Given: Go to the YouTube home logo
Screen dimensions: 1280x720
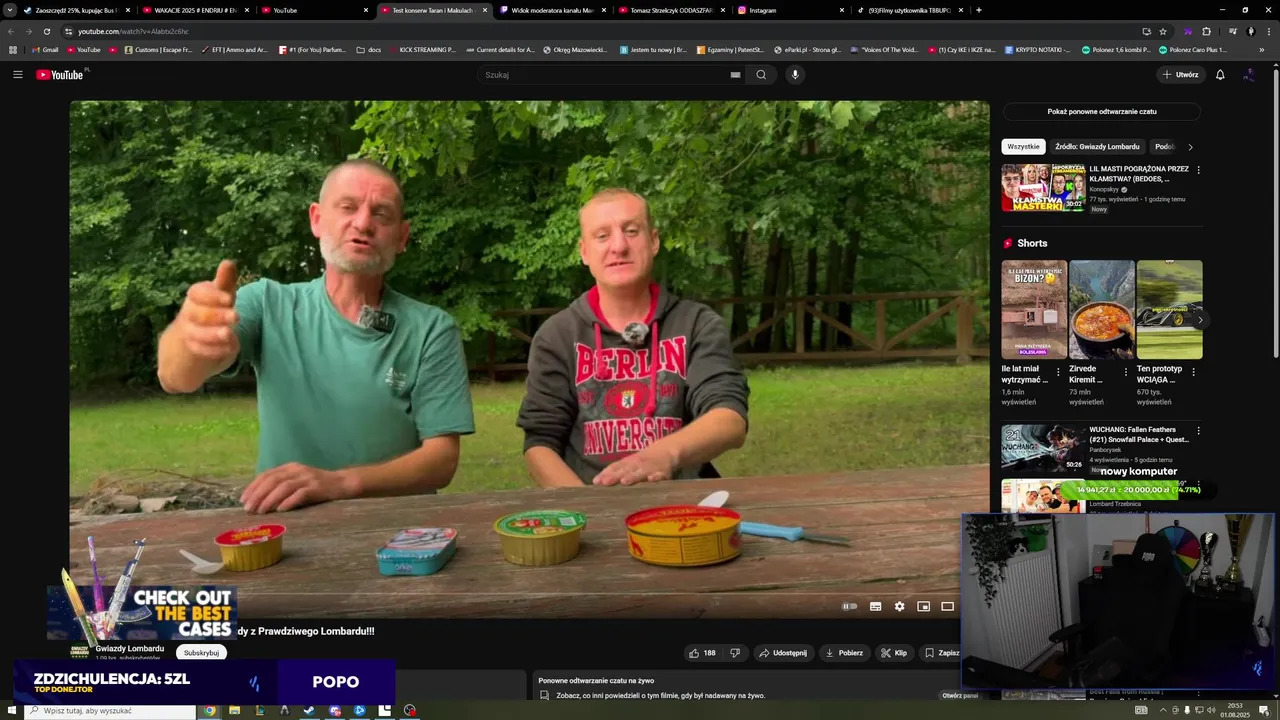Looking at the screenshot, I should (62, 74).
